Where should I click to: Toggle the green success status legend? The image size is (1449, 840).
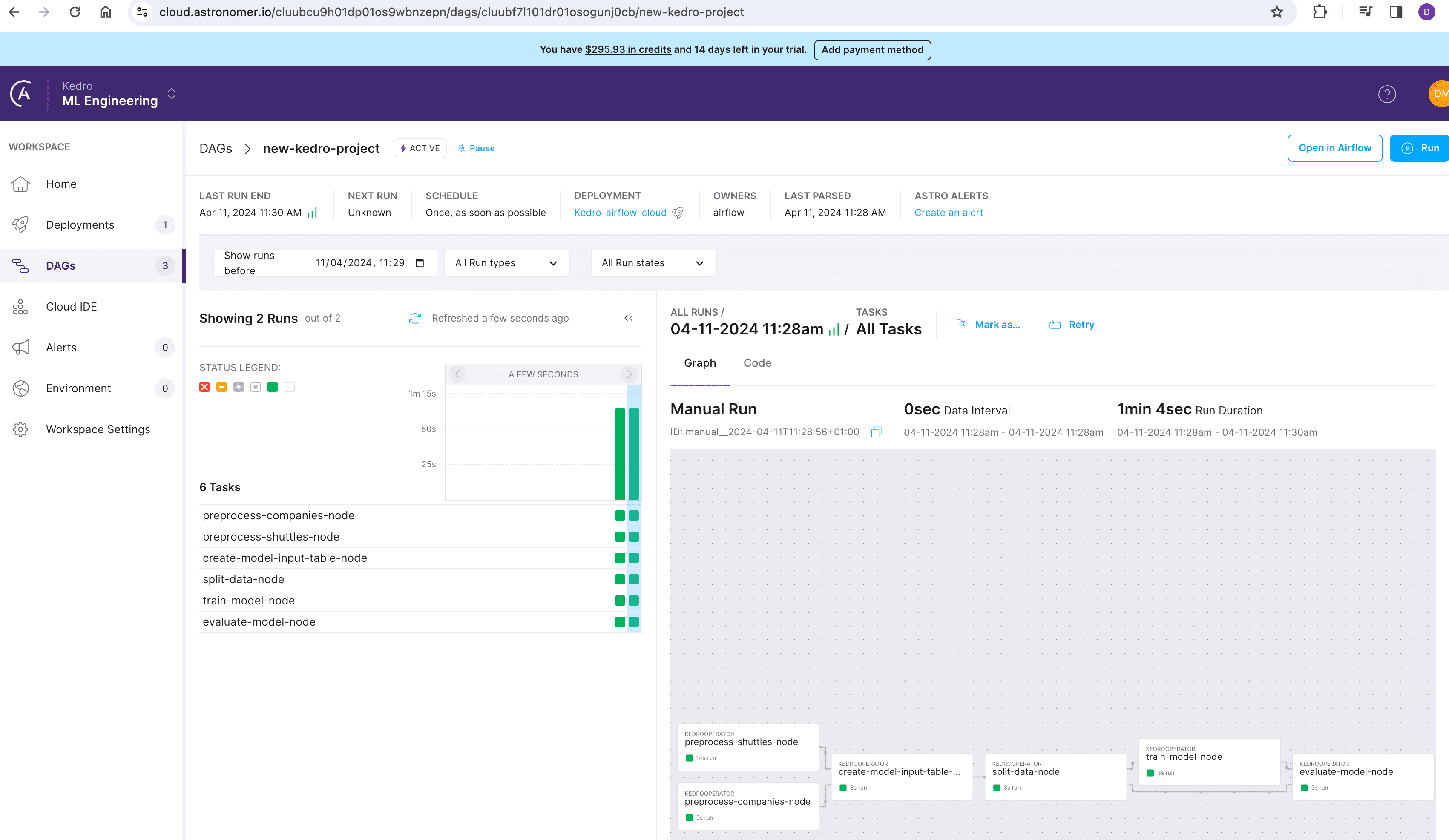click(x=273, y=387)
